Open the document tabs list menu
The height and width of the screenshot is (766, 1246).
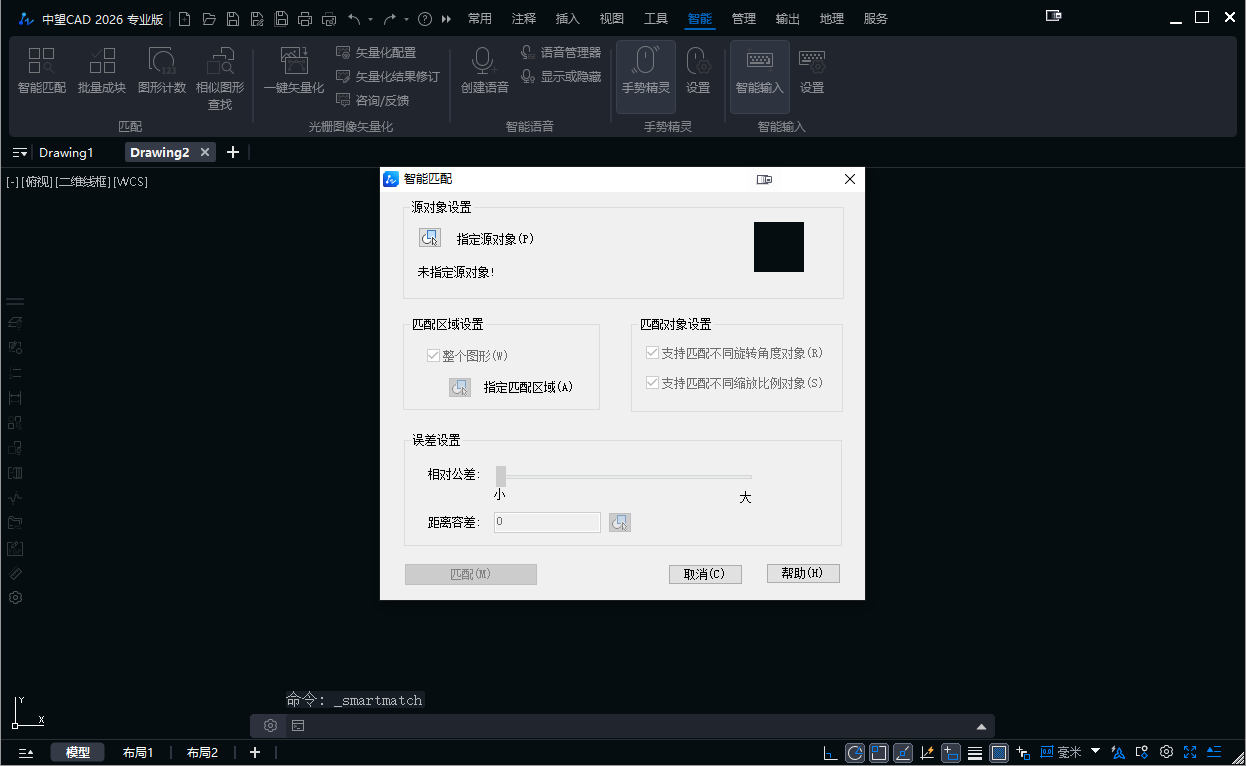20,152
